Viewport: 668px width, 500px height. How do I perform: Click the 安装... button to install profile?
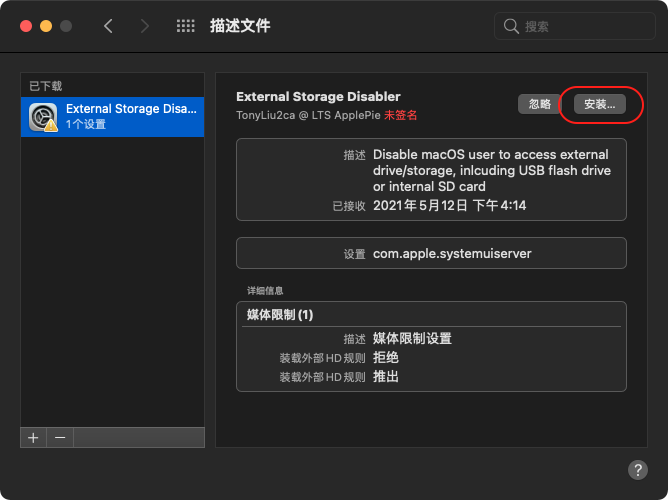click(x=600, y=104)
